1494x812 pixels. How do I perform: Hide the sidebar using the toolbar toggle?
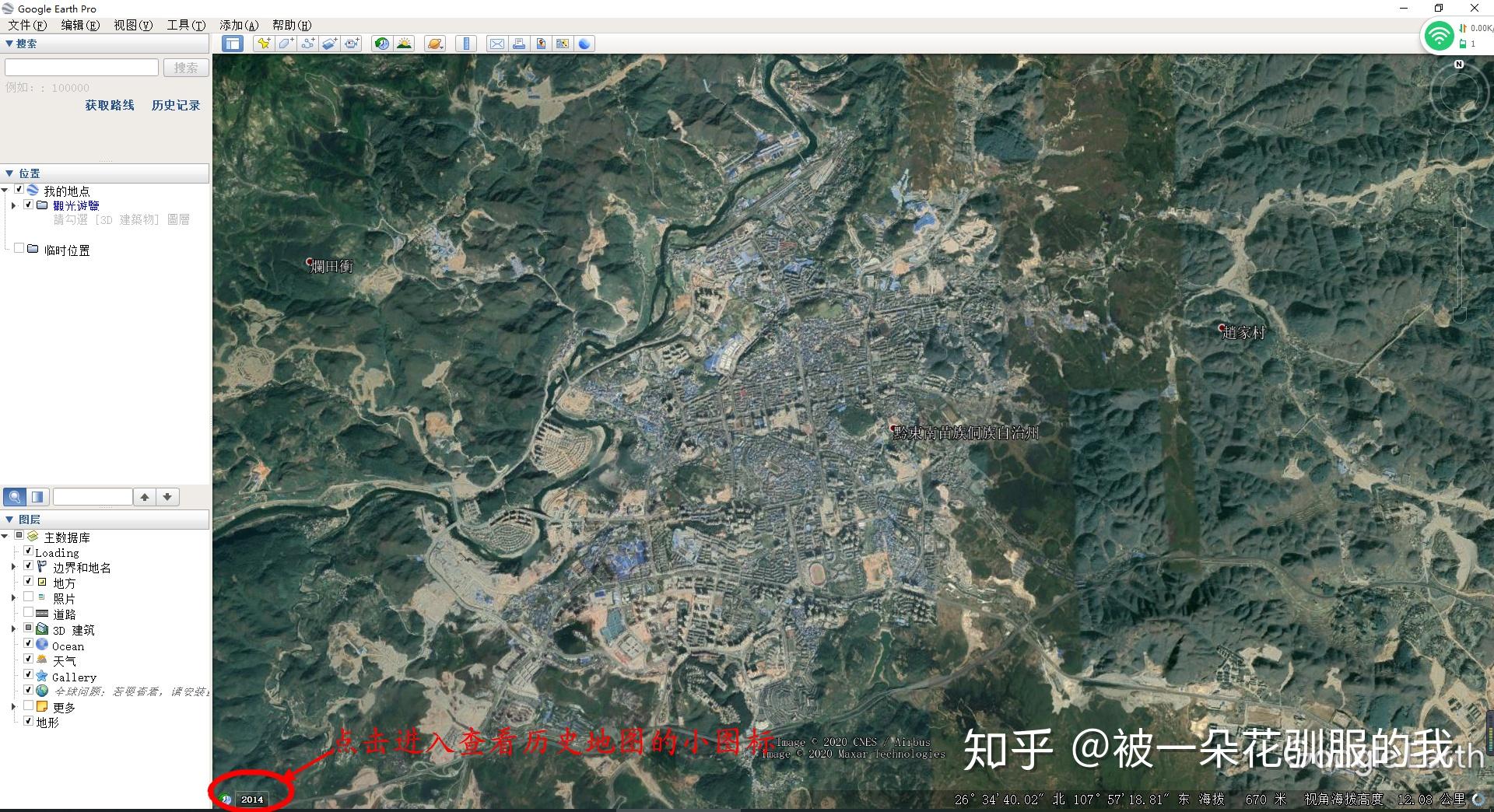pyautogui.click(x=232, y=44)
